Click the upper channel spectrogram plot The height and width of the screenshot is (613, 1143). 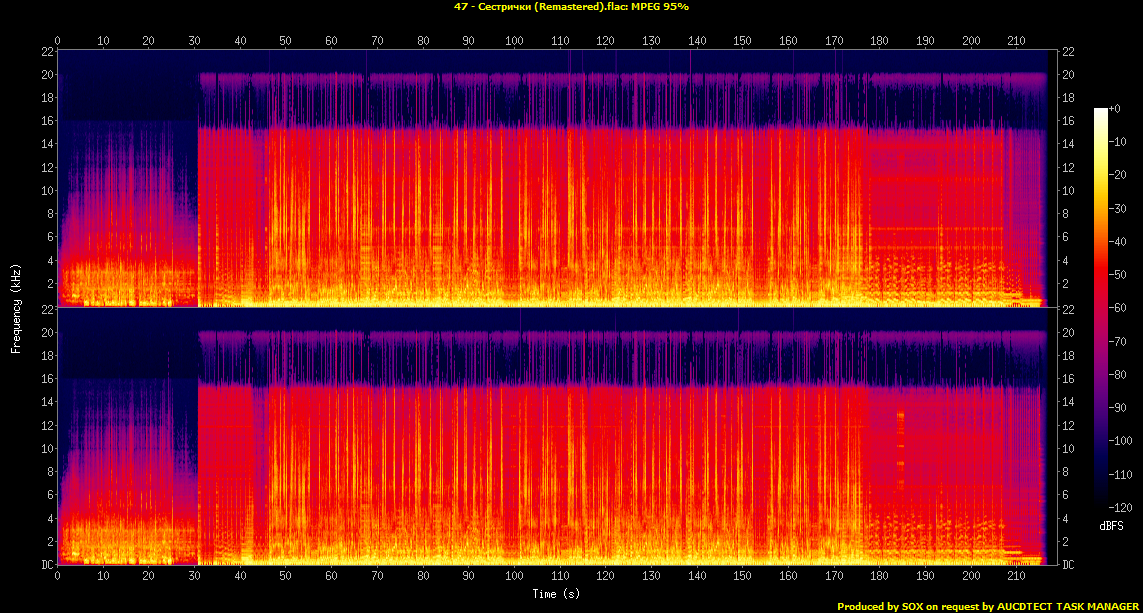pyautogui.click(x=552, y=178)
